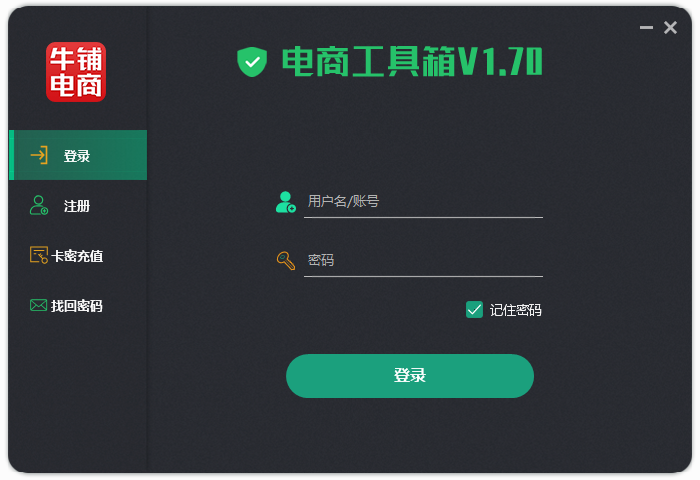Click the green user icon beside username field

click(x=286, y=202)
